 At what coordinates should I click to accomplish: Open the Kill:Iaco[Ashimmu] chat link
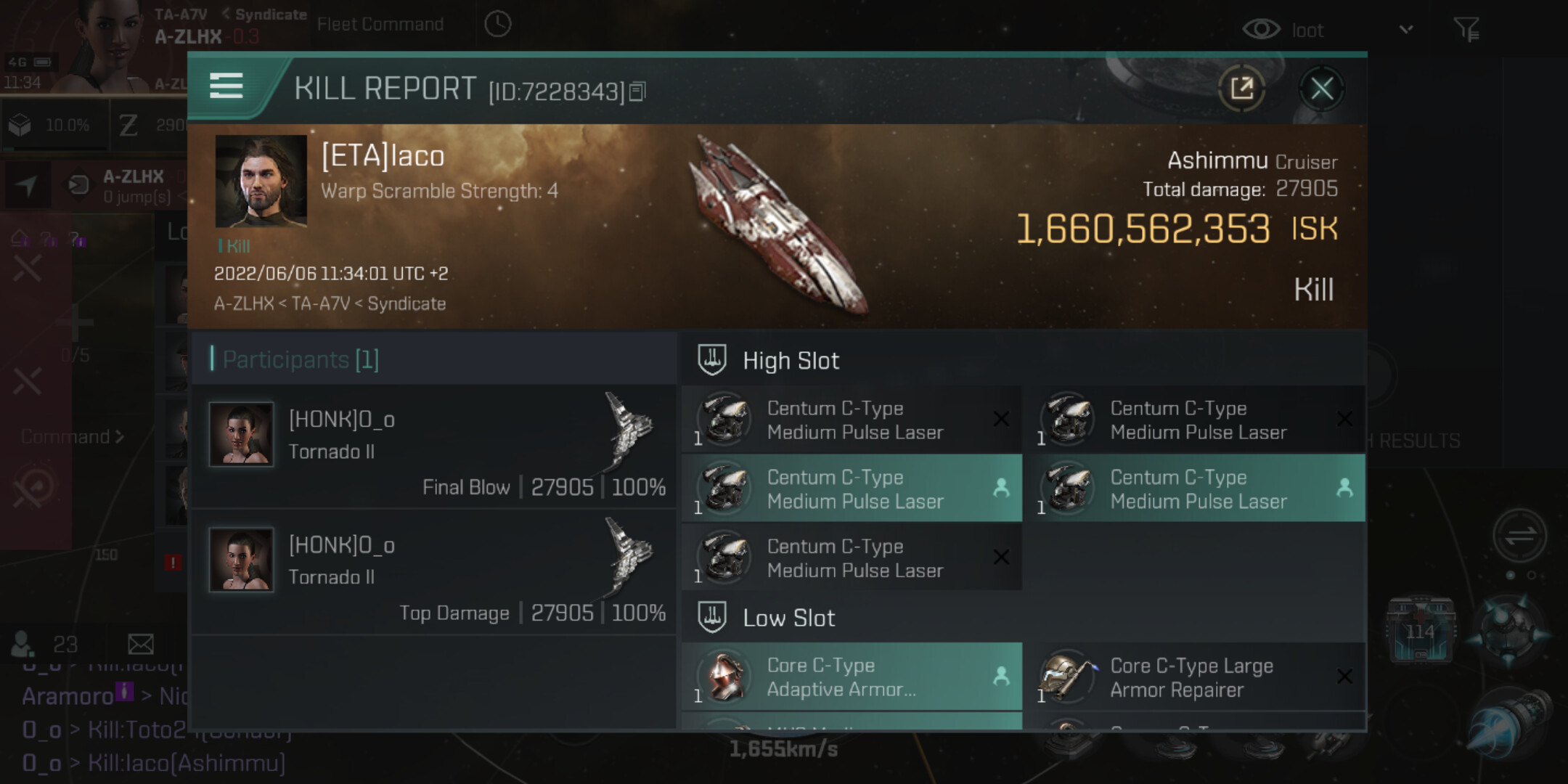coord(186,763)
